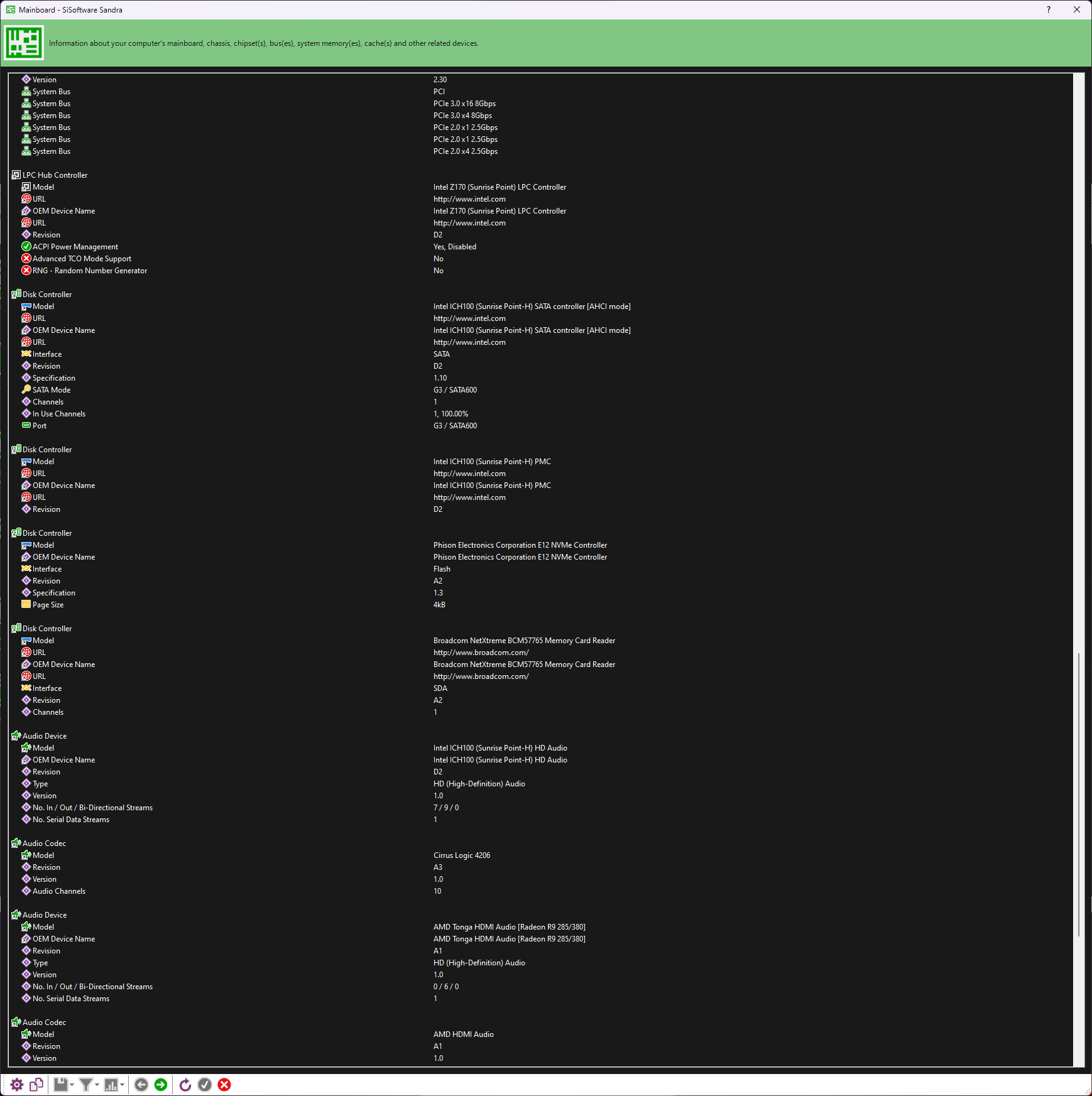Click Audio Device heading above AMD Tonga model

[x=45, y=915]
